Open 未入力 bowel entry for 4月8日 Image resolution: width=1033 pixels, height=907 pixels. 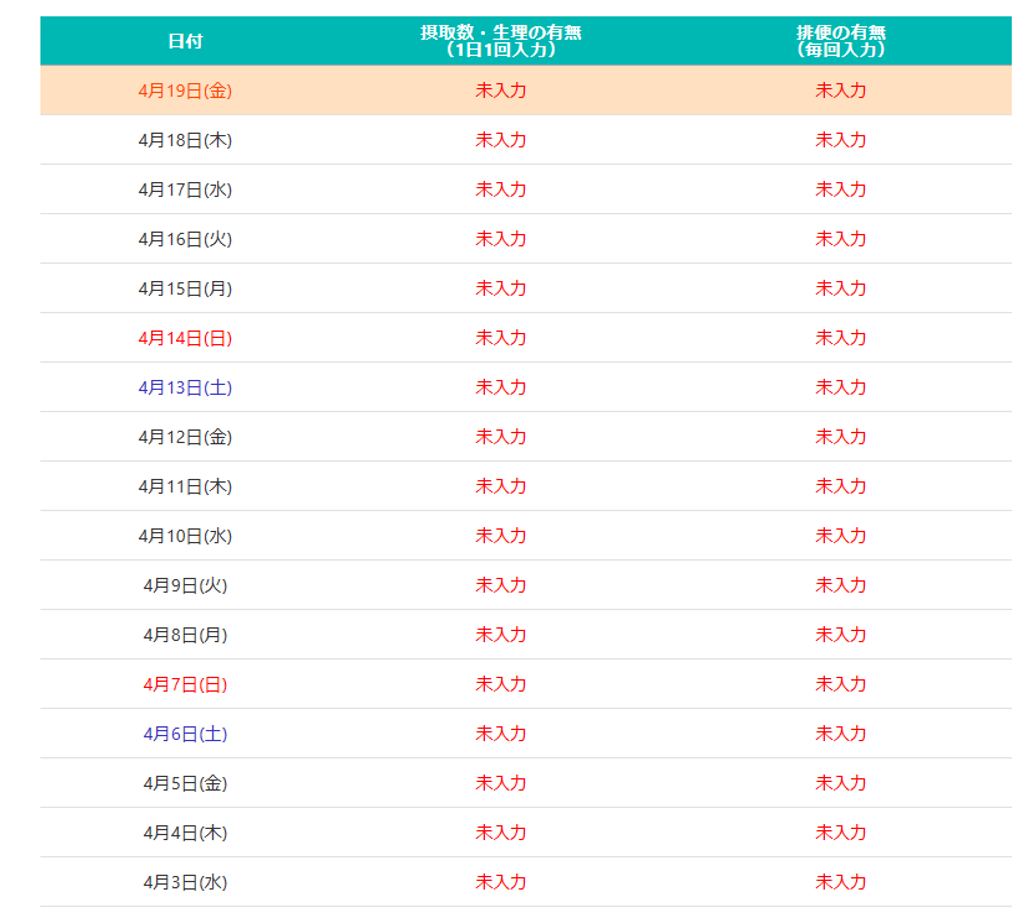pyautogui.click(x=841, y=634)
